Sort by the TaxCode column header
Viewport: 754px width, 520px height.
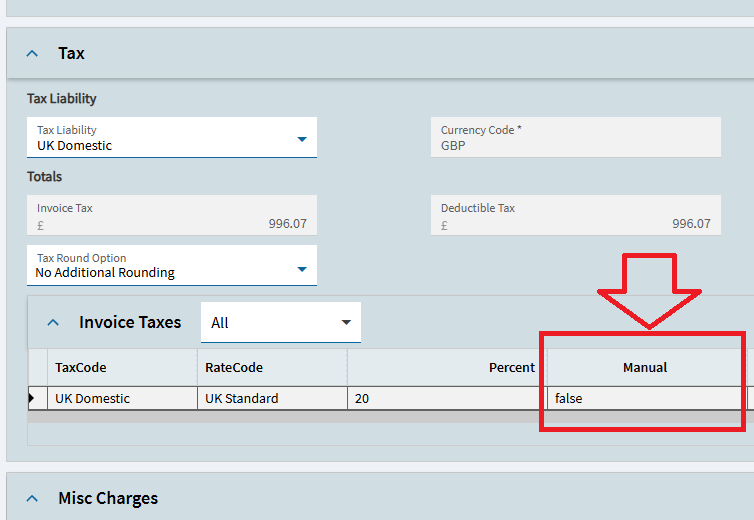click(122, 368)
